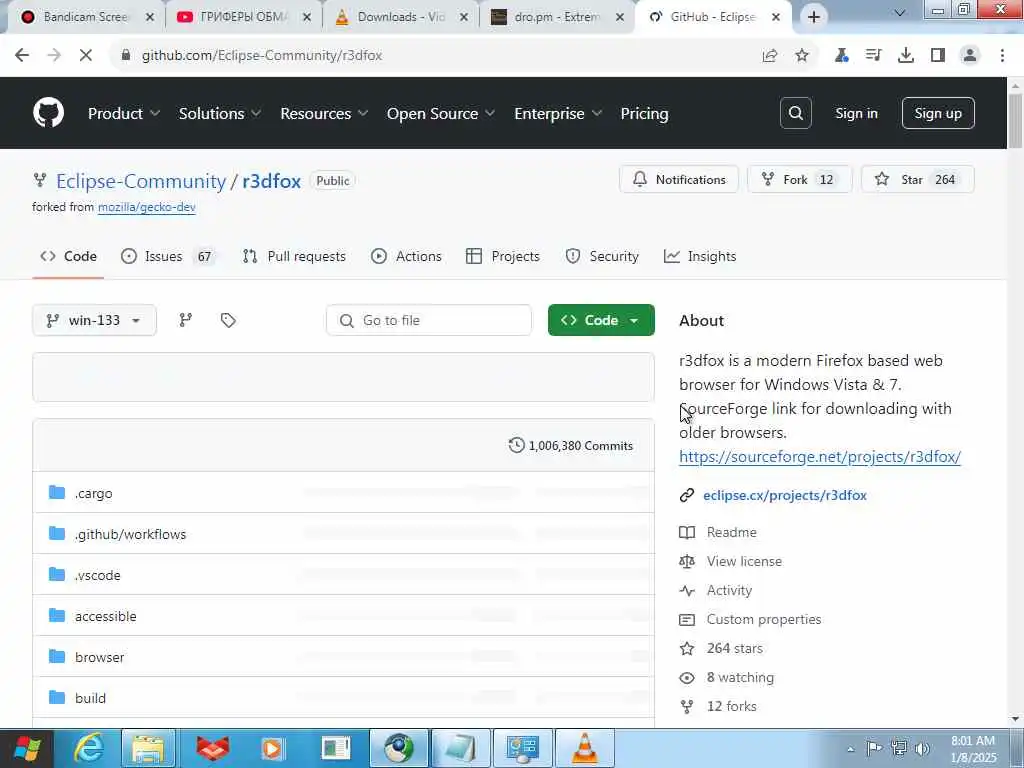Switch to Projects tab
Image resolution: width=1024 pixels, height=768 pixels.
click(503, 257)
